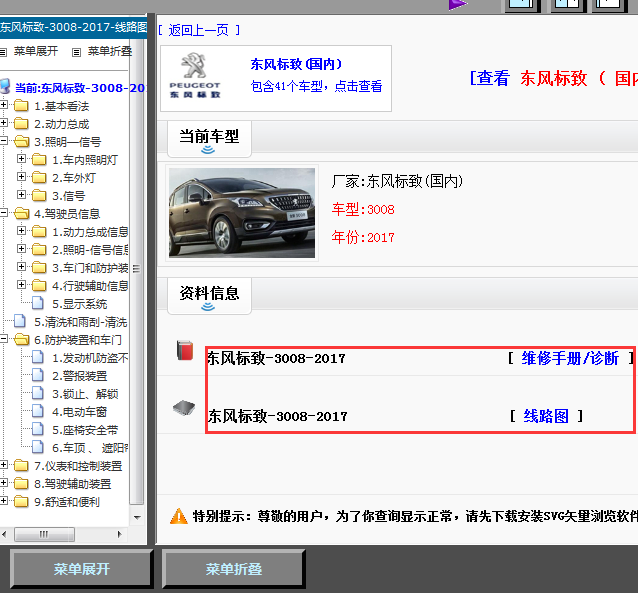Click the folder icon for 7.仪表和控制装置
The width and height of the screenshot is (638, 593).
pyautogui.click(x=21, y=465)
